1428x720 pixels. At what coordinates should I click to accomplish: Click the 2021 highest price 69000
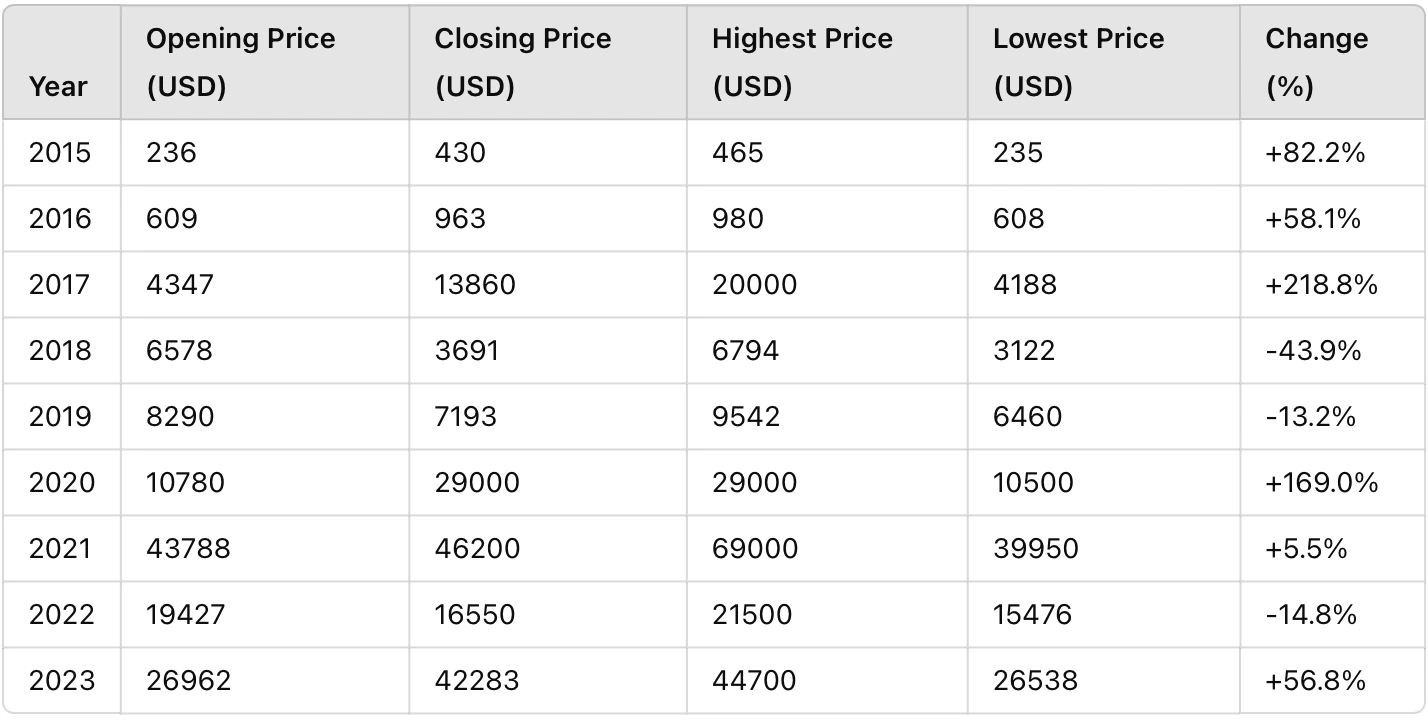pos(755,549)
